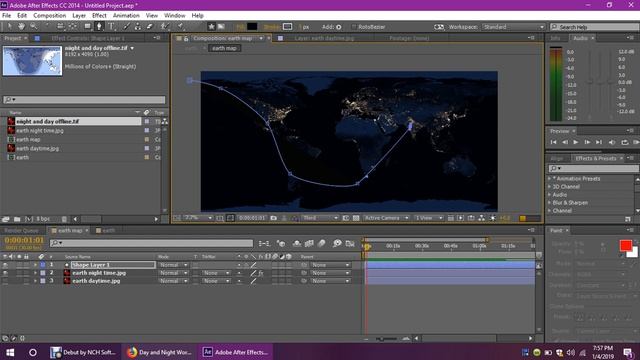
Task: Open the Composition menu
Action: pyautogui.click(x=49, y=16)
